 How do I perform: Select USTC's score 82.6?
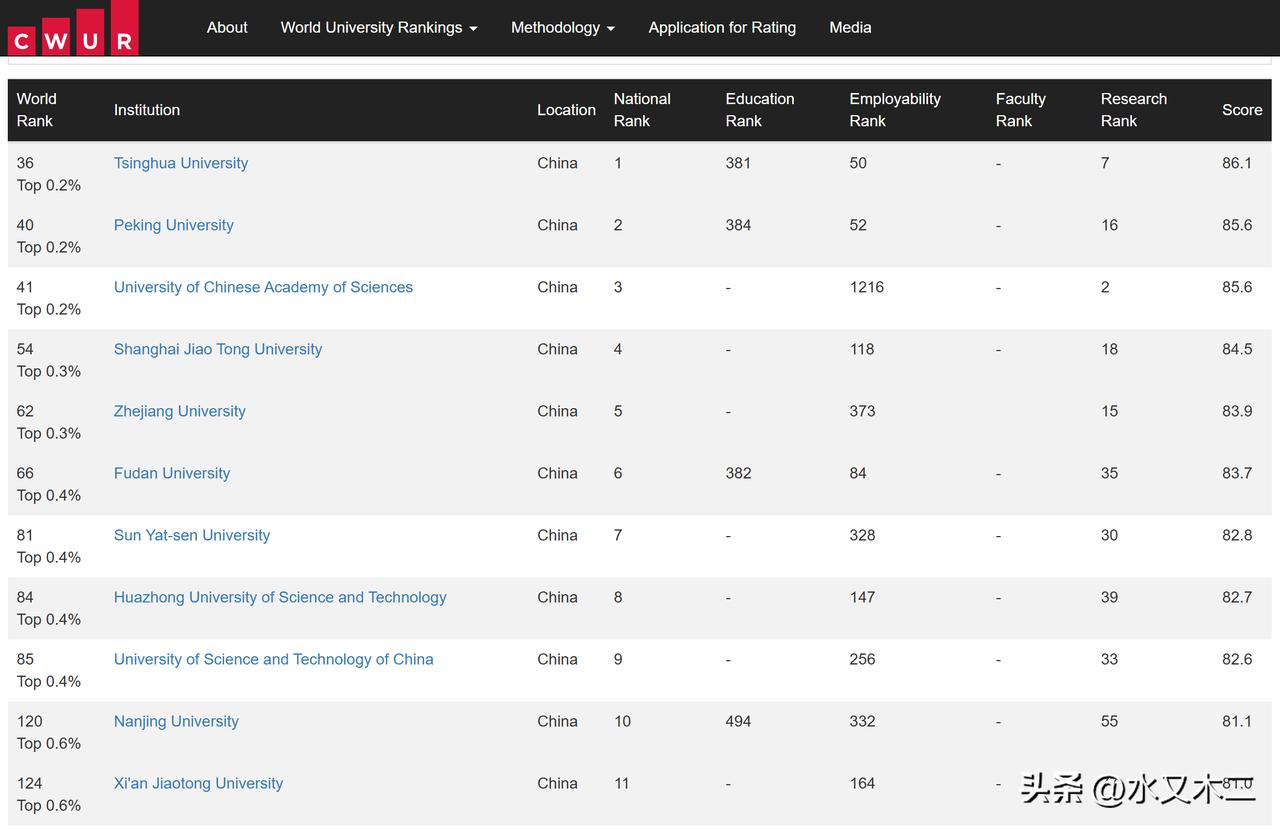pyautogui.click(x=1237, y=659)
